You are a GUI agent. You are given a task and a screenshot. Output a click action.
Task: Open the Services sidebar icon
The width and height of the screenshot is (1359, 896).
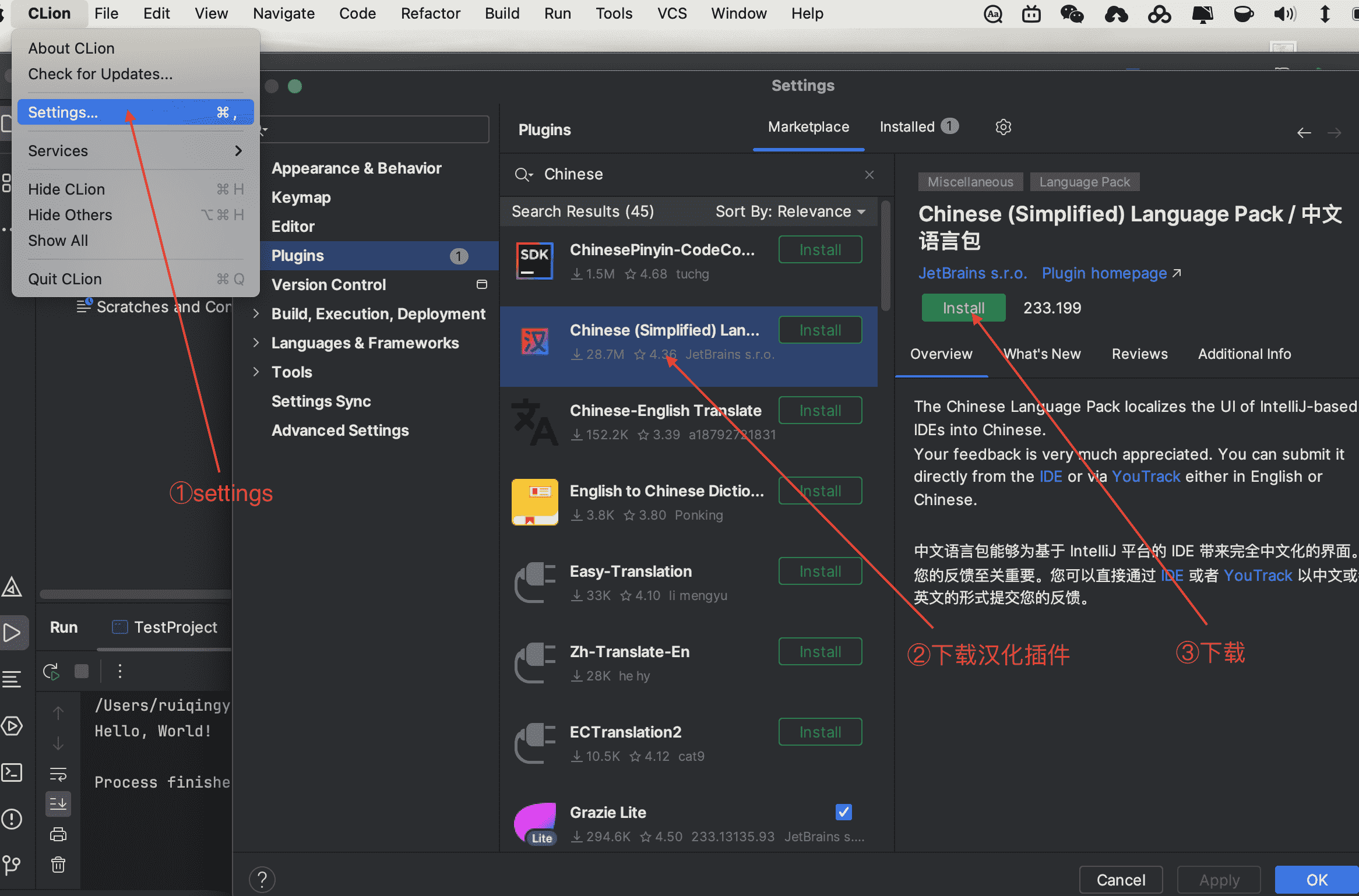click(x=11, y=726)
